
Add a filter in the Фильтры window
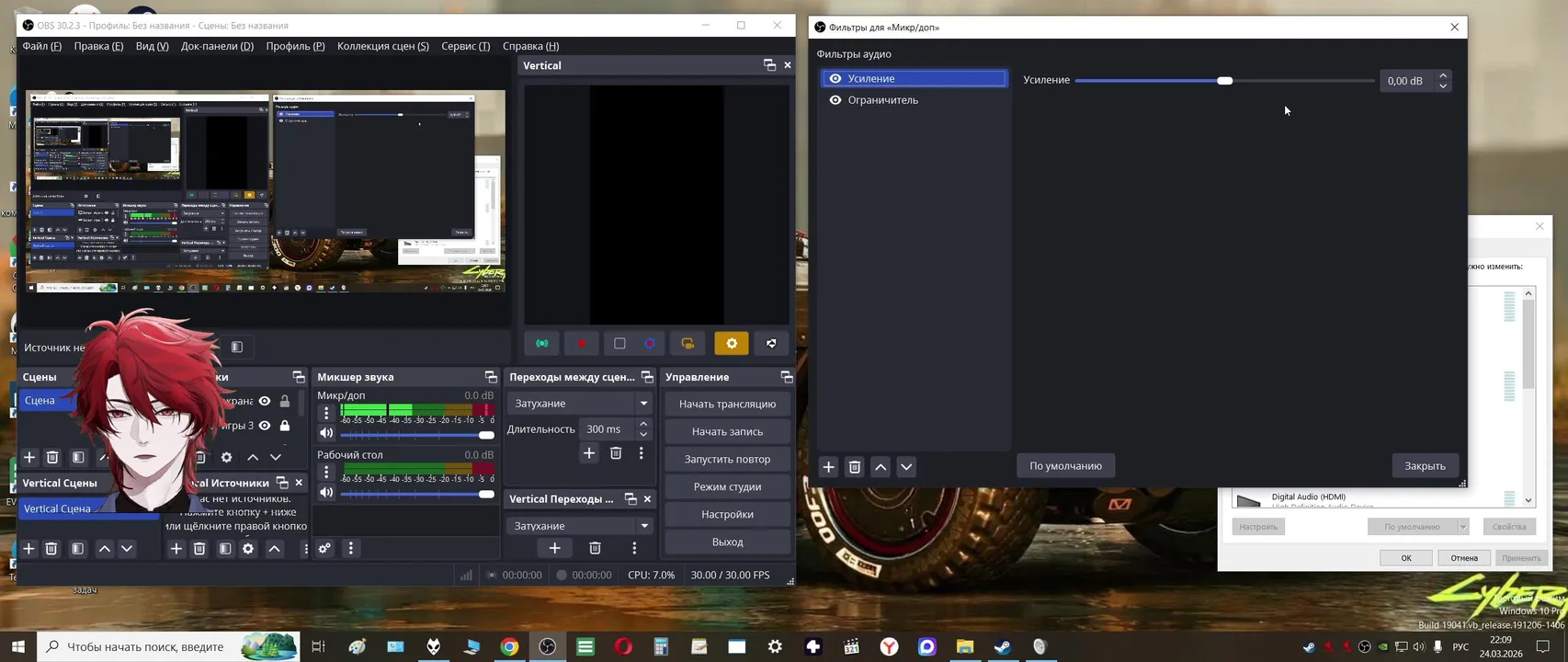[828, 467]
